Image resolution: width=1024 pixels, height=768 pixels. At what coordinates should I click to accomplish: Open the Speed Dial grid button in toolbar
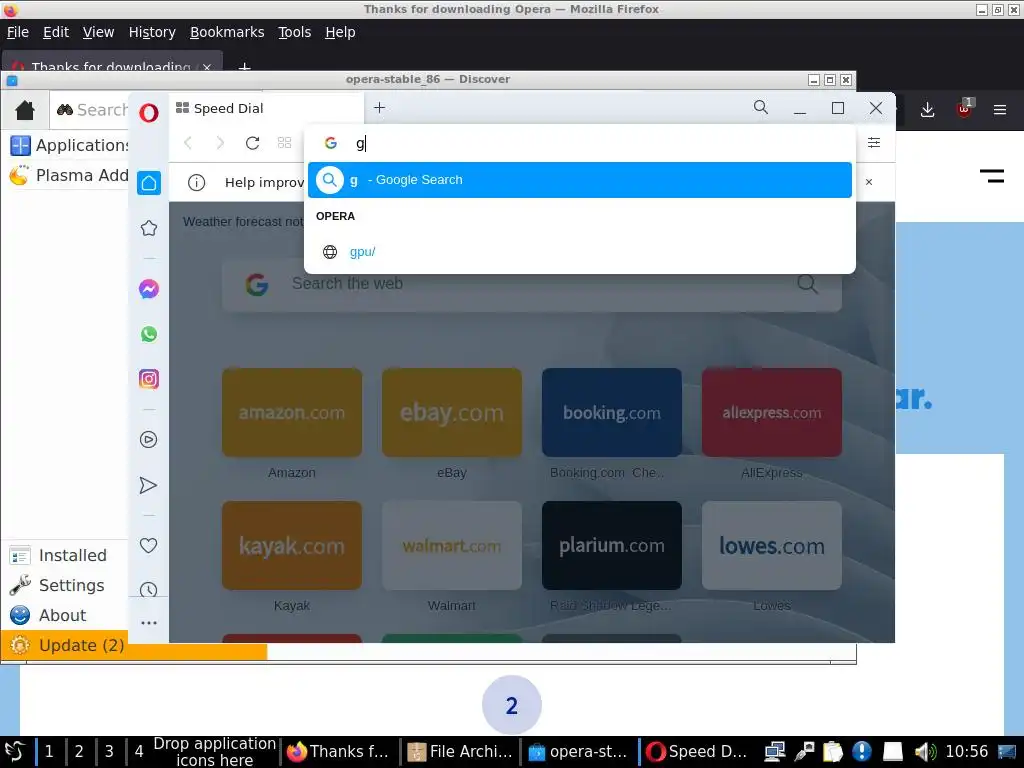(x=284, y=143)
